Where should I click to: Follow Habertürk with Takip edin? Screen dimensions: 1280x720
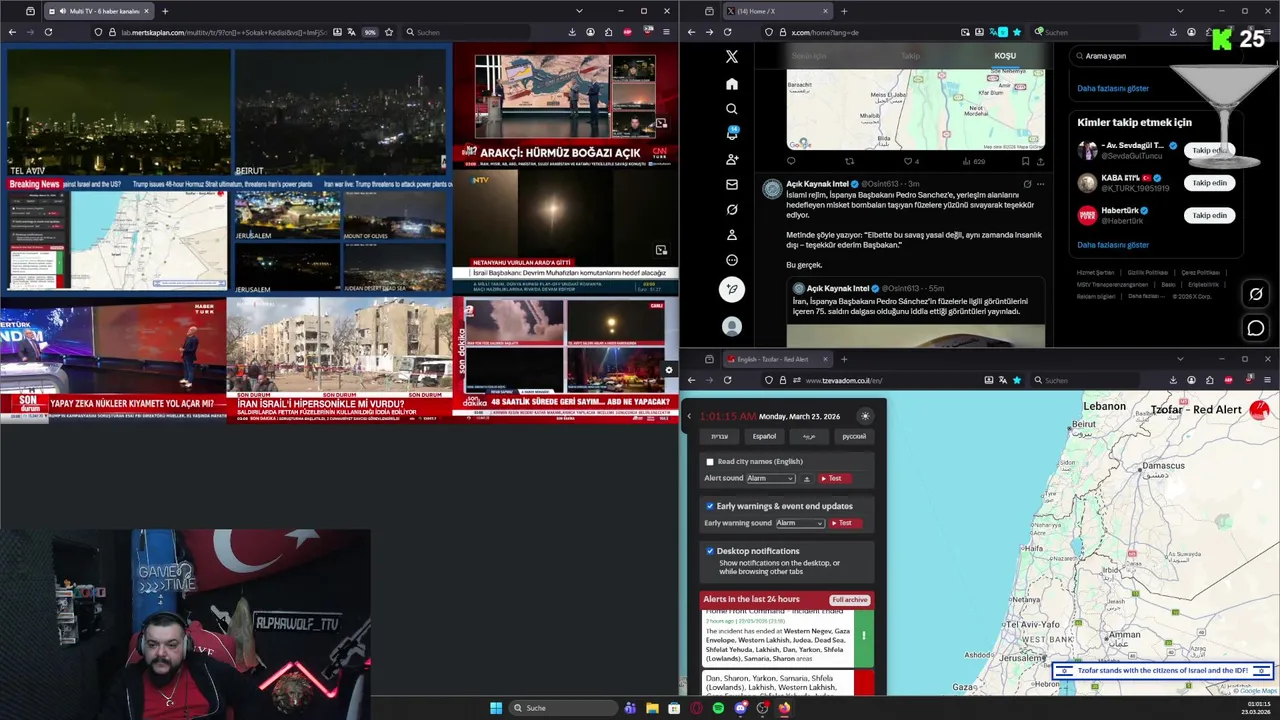pyautogui.click(x=1209, y=215)
